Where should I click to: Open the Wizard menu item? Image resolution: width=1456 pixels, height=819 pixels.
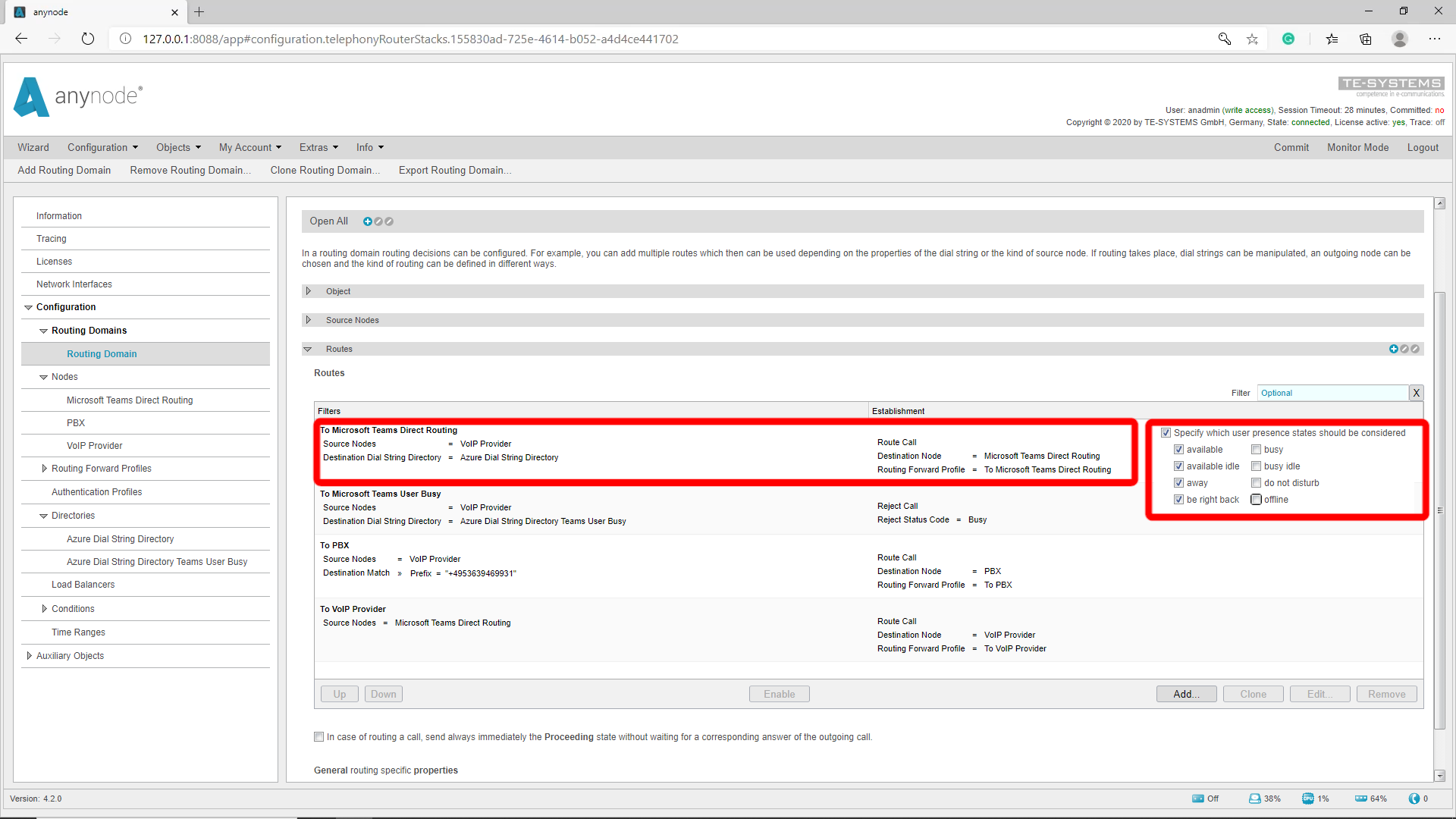[33, 147]
